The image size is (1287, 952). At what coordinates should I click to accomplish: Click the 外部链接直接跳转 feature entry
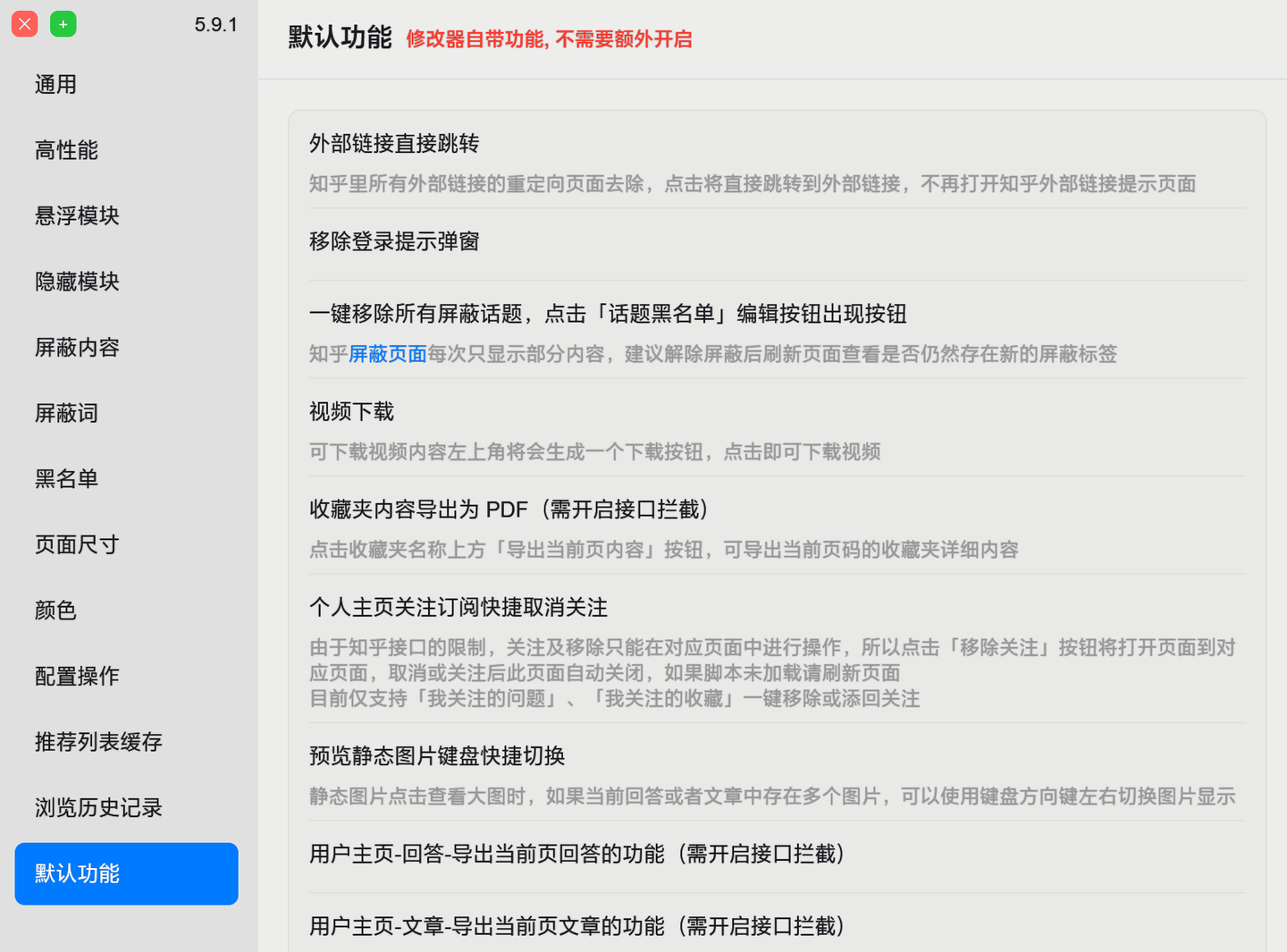[395, 143]
